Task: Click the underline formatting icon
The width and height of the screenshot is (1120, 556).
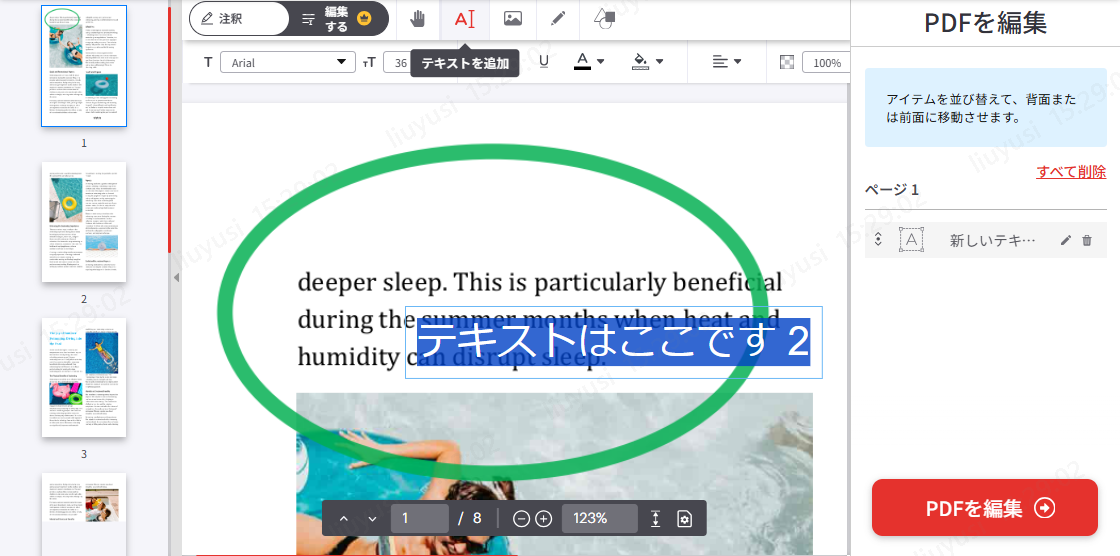Action: click(544, 62)
